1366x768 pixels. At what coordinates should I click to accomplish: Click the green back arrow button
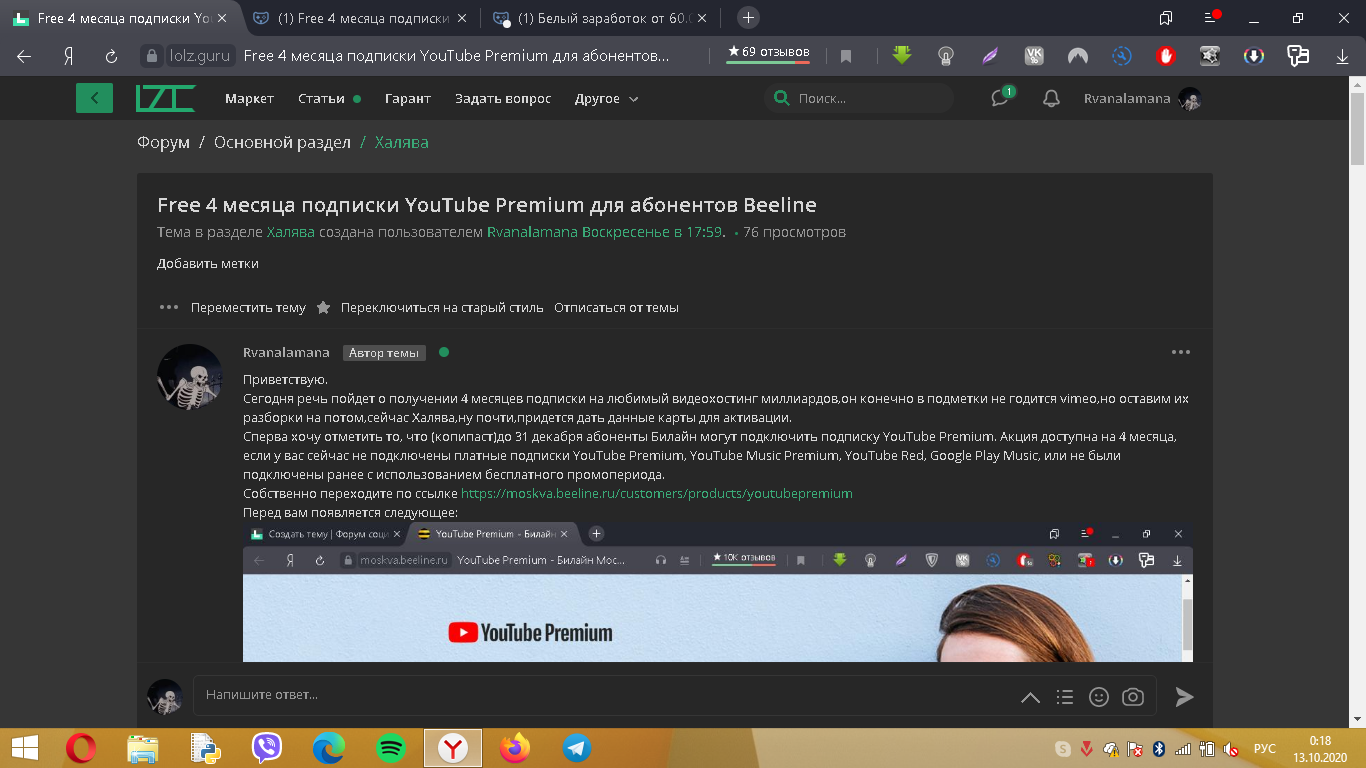[x=94, y=98]
